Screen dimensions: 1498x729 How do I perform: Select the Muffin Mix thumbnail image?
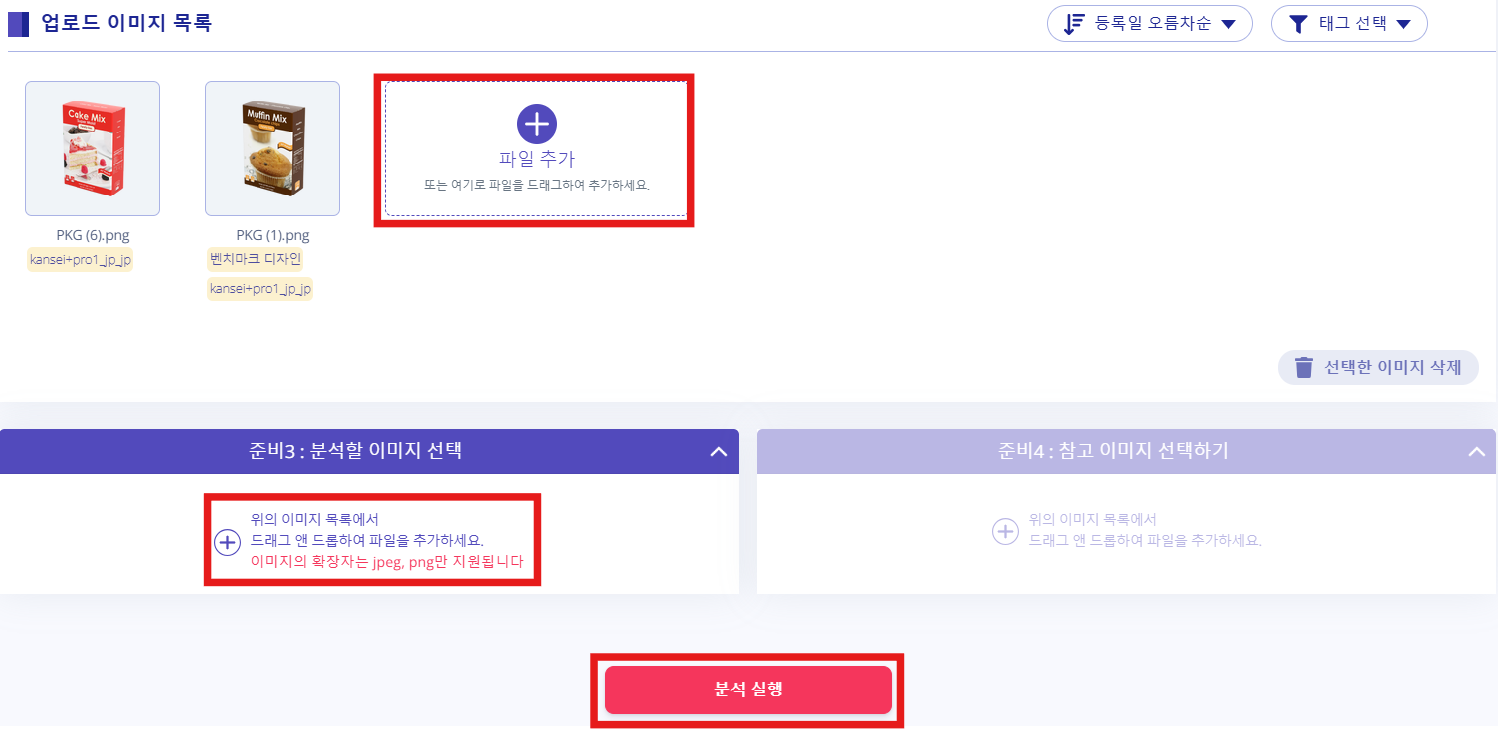(272, 148)
